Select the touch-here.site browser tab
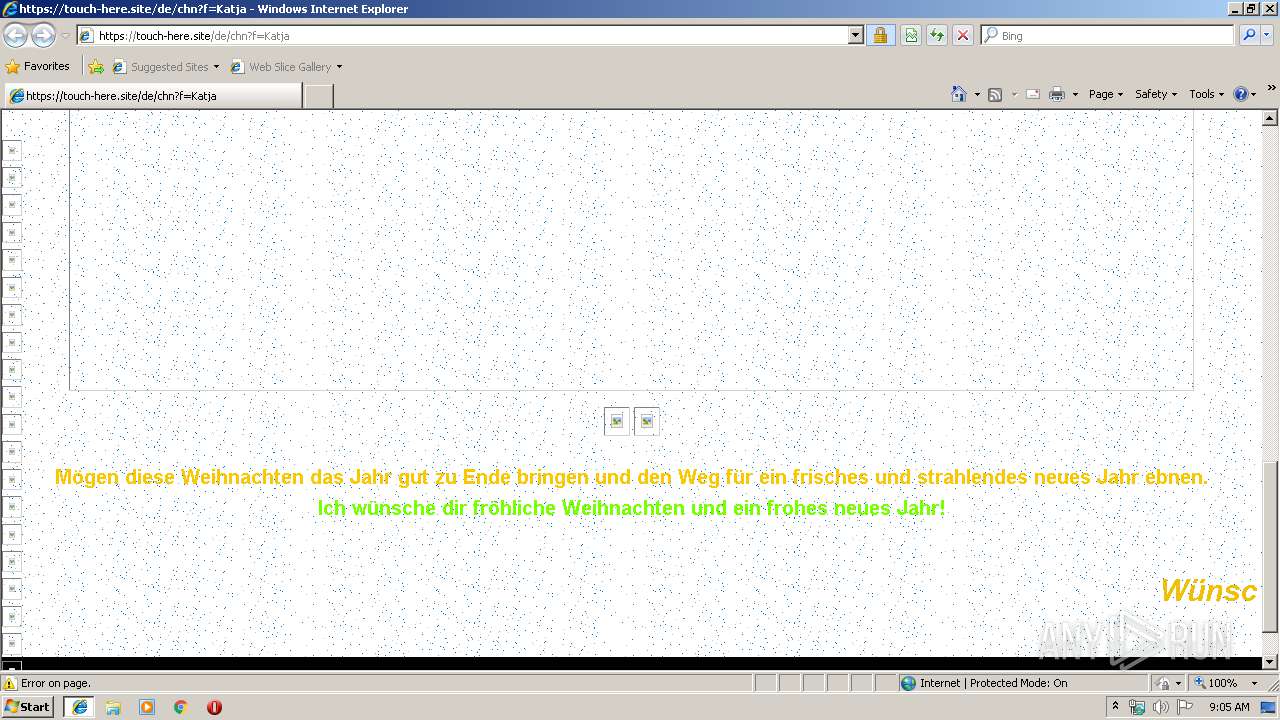1280x720 pixels. [152, 95]
